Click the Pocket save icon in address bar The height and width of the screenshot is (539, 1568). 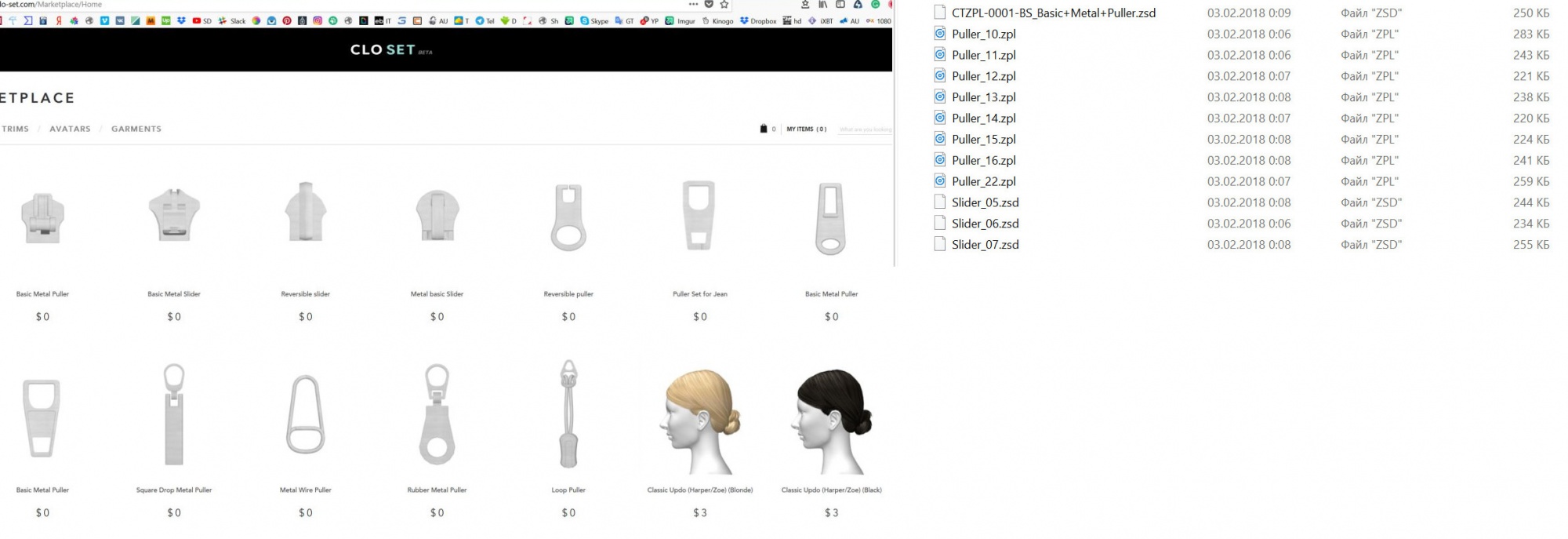709,5
